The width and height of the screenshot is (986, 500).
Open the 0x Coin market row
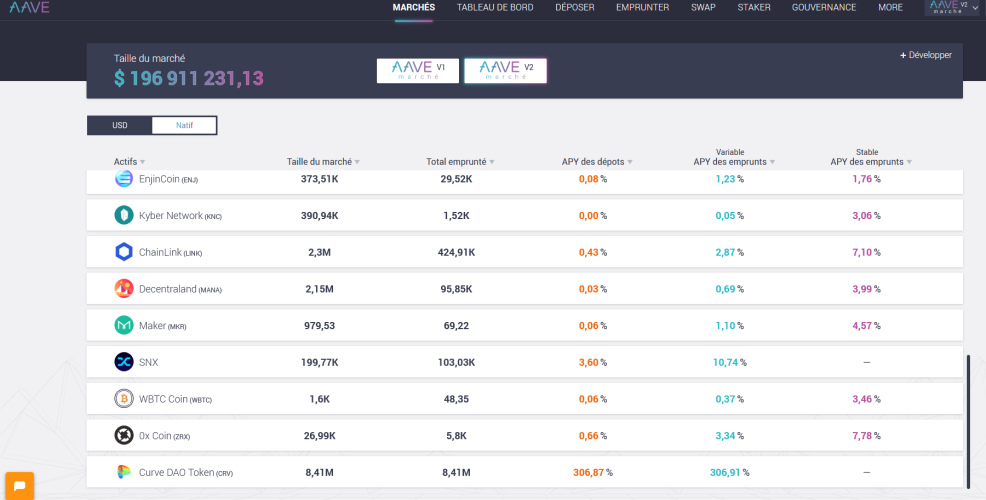524,435
